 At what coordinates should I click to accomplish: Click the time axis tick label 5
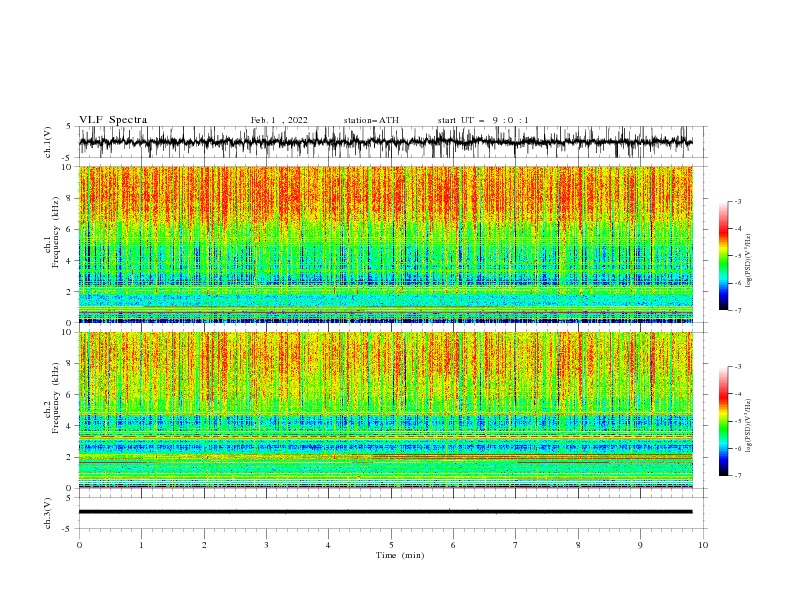point(391,545)
